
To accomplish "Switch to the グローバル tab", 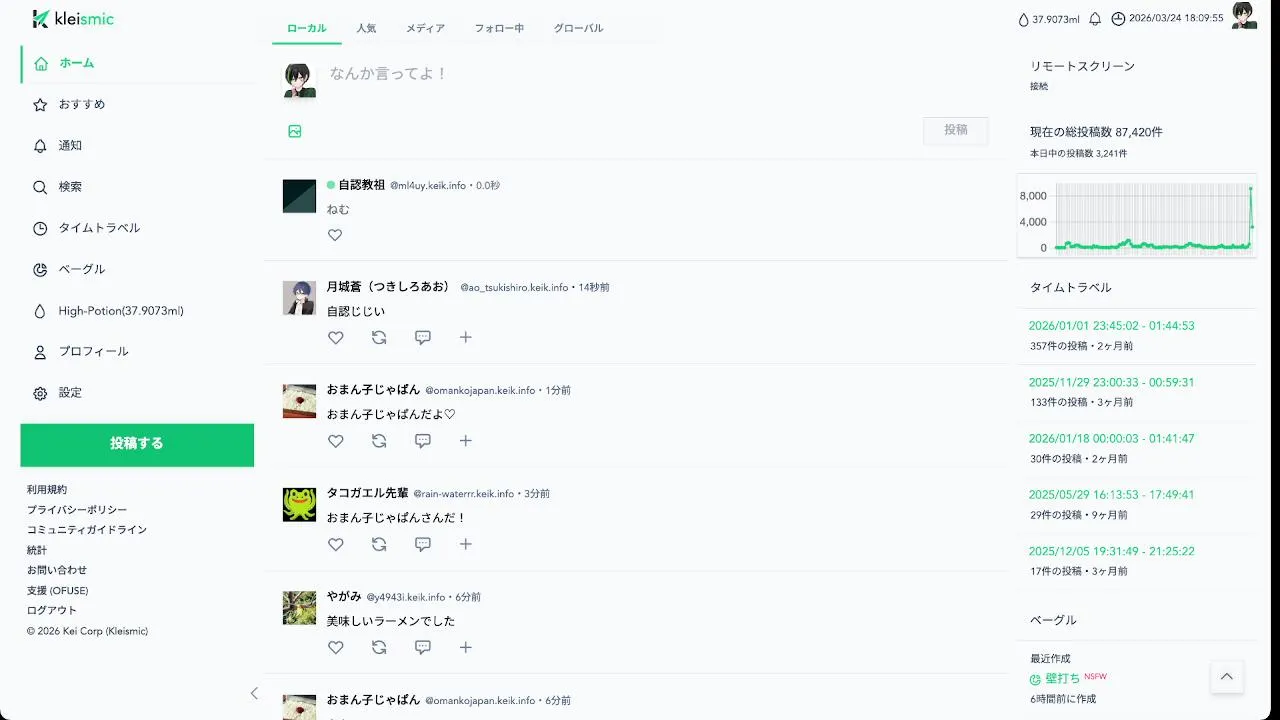I will coord(579,28).
